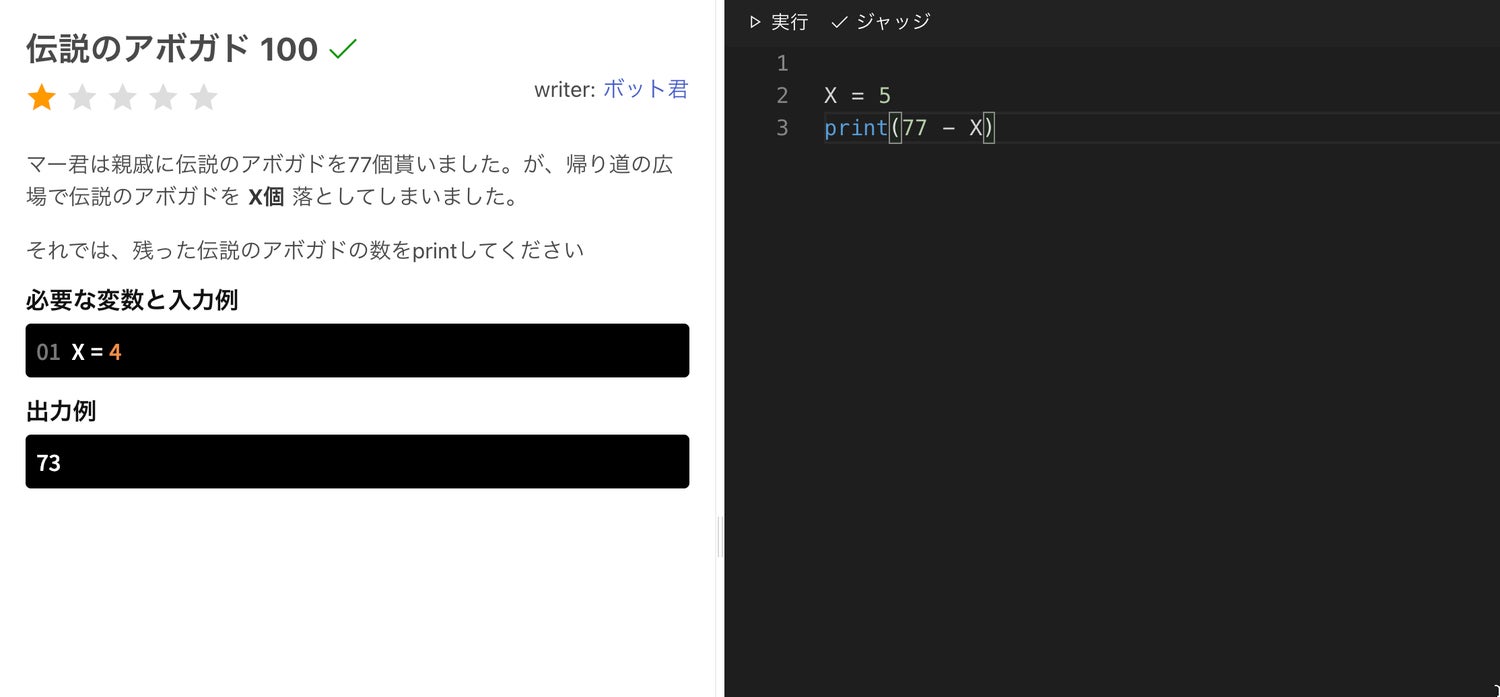Screen dimensions: 1500x697
Task: Click the input example block showing X = 4
Action: tap(357, 351)
